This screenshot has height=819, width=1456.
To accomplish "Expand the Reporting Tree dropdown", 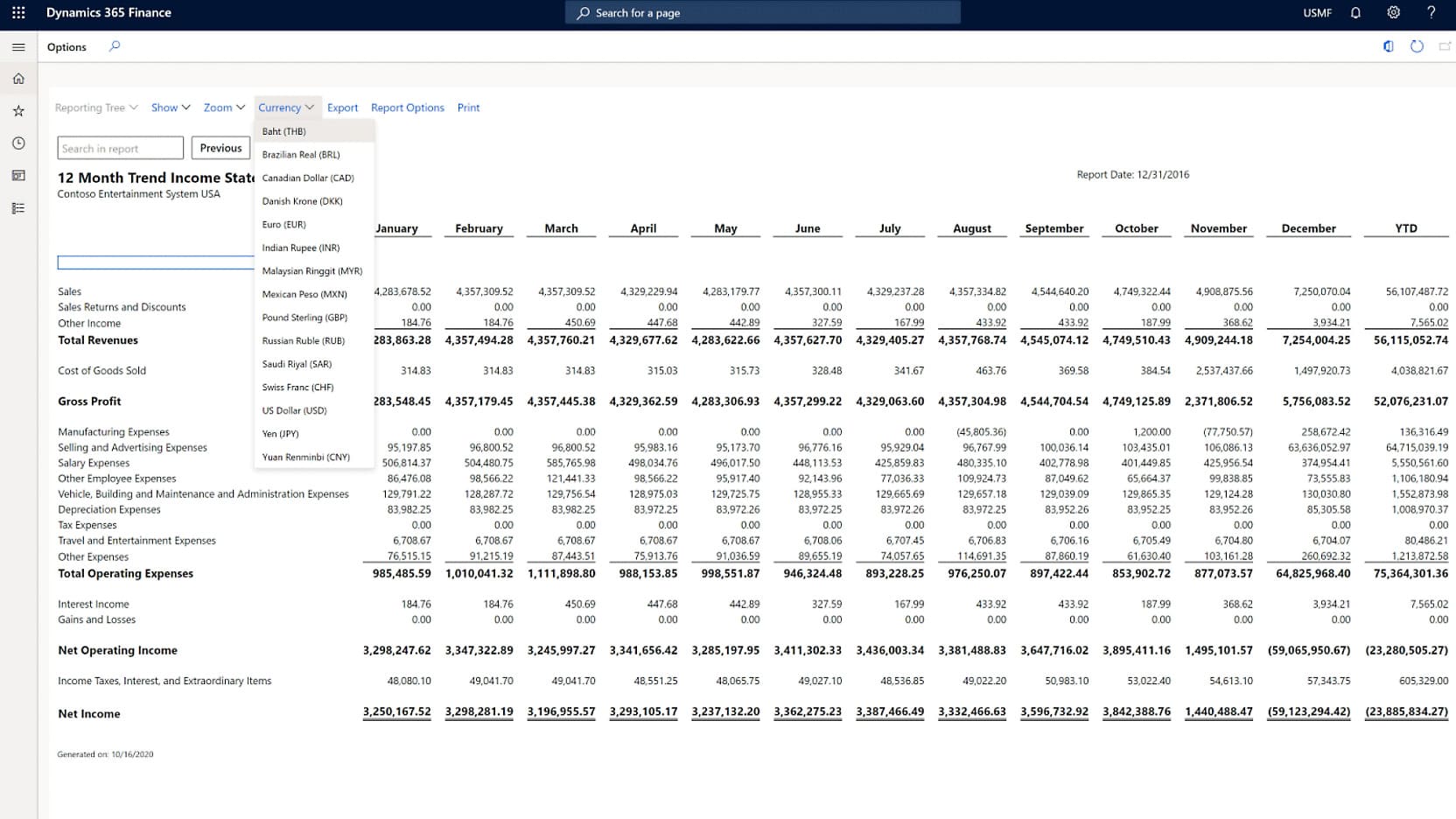I will click(x=95, y=107).
